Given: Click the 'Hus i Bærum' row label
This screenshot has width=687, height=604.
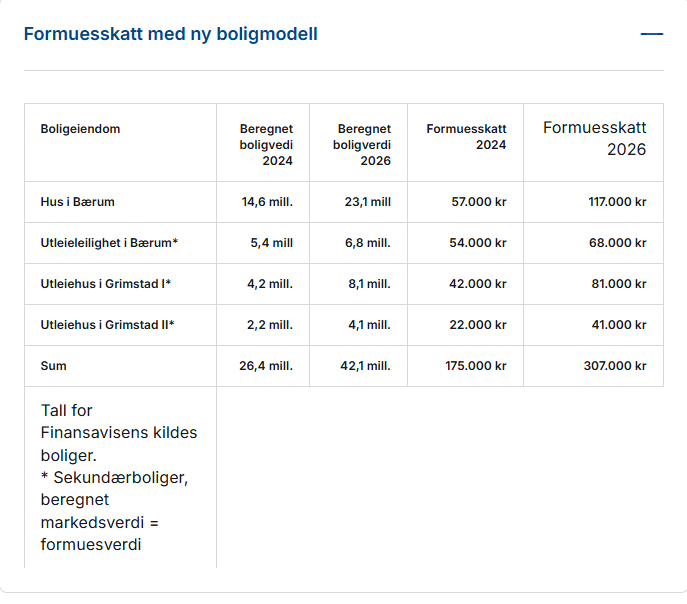Looking at the screenshot, I should 77,202.
